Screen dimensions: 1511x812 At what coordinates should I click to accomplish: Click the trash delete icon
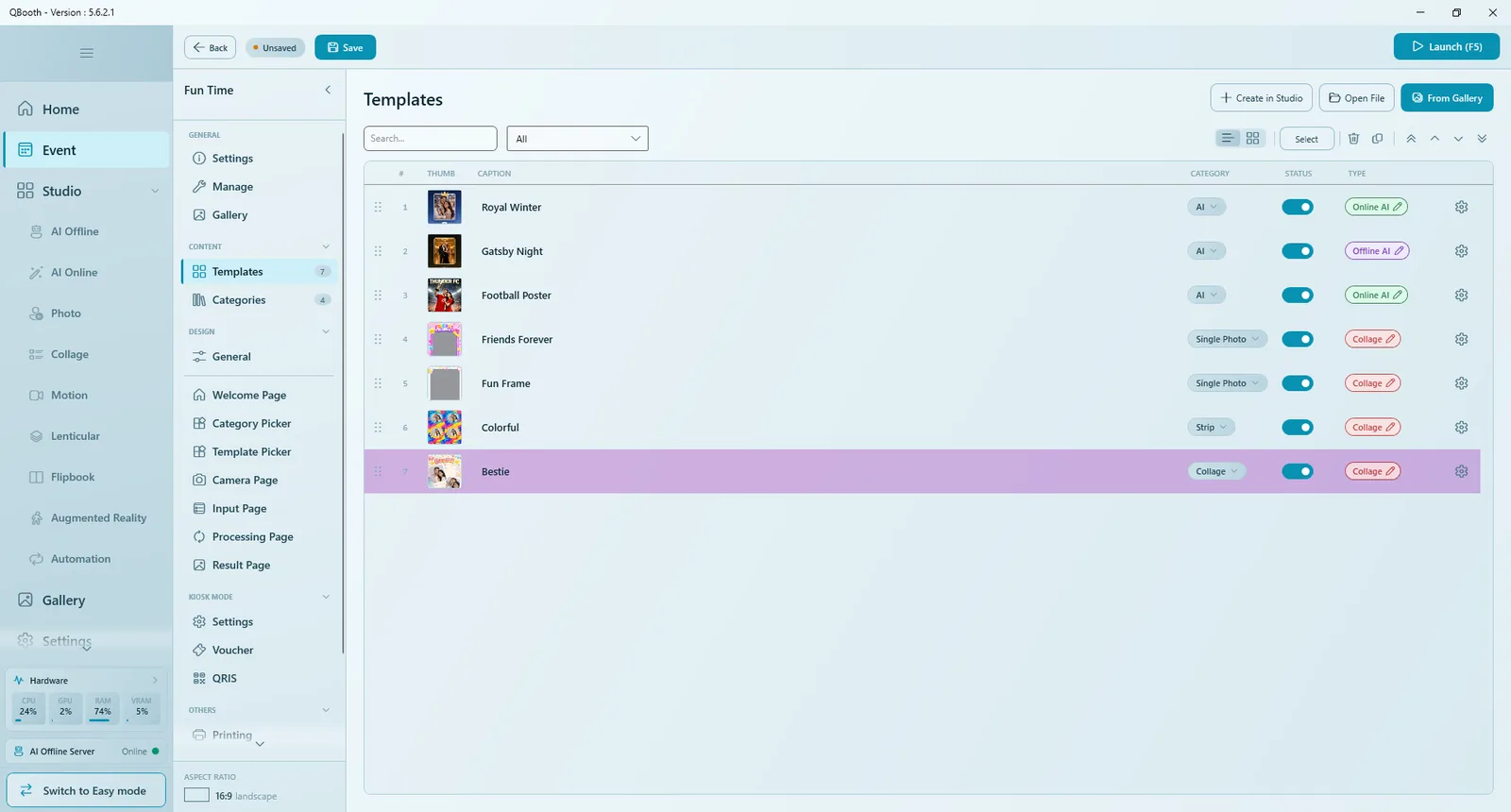click(1353, 139)
